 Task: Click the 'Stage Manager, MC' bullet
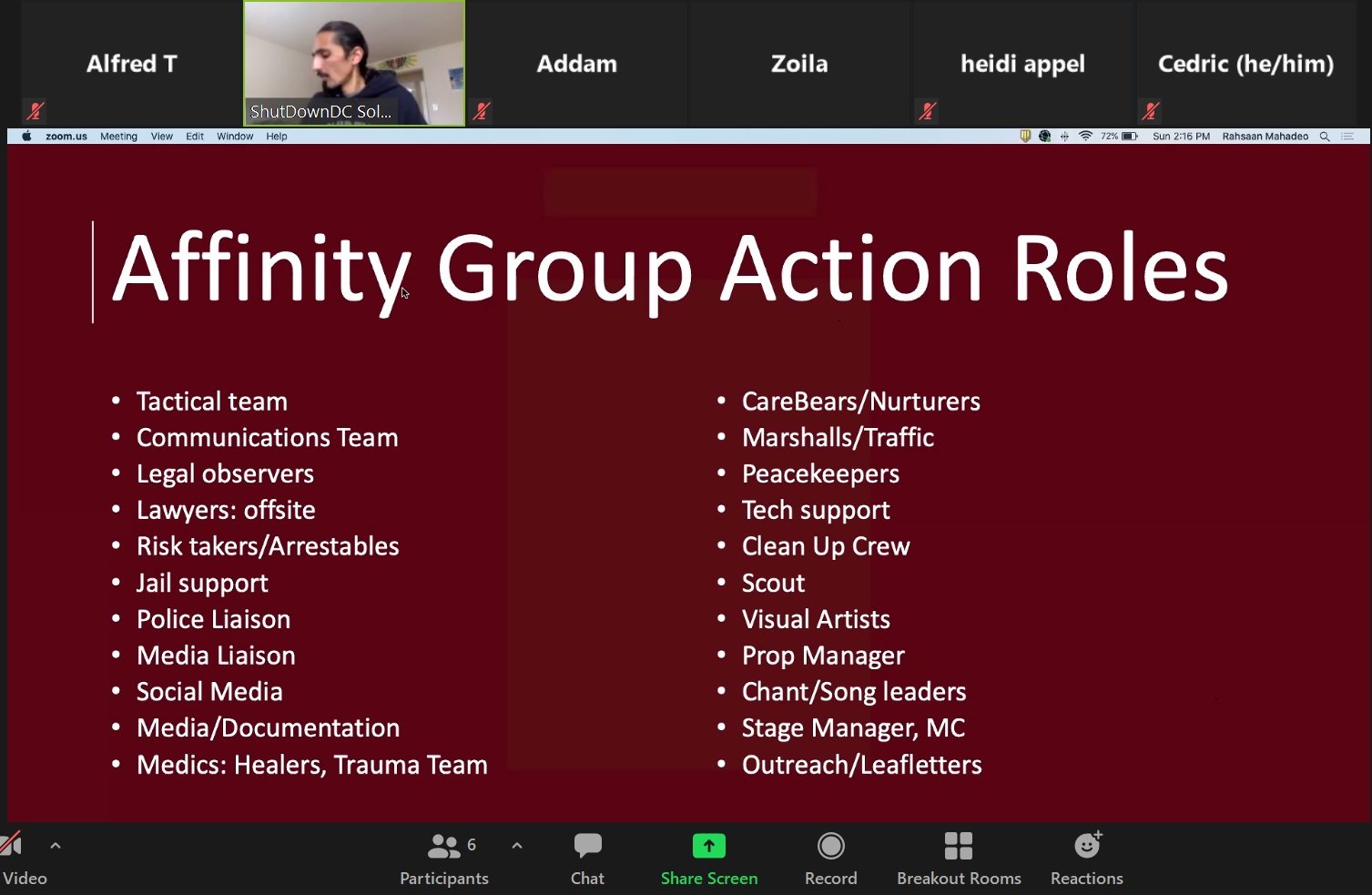tap(853, 728)
